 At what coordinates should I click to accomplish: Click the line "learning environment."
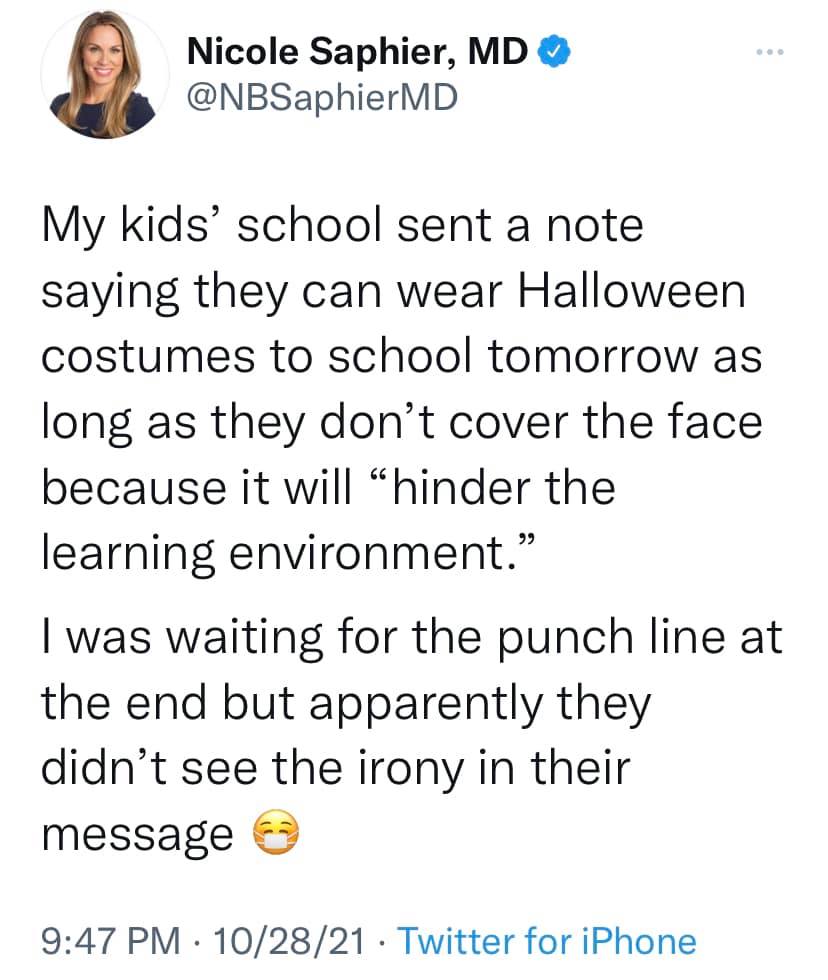tap(288, 553)
